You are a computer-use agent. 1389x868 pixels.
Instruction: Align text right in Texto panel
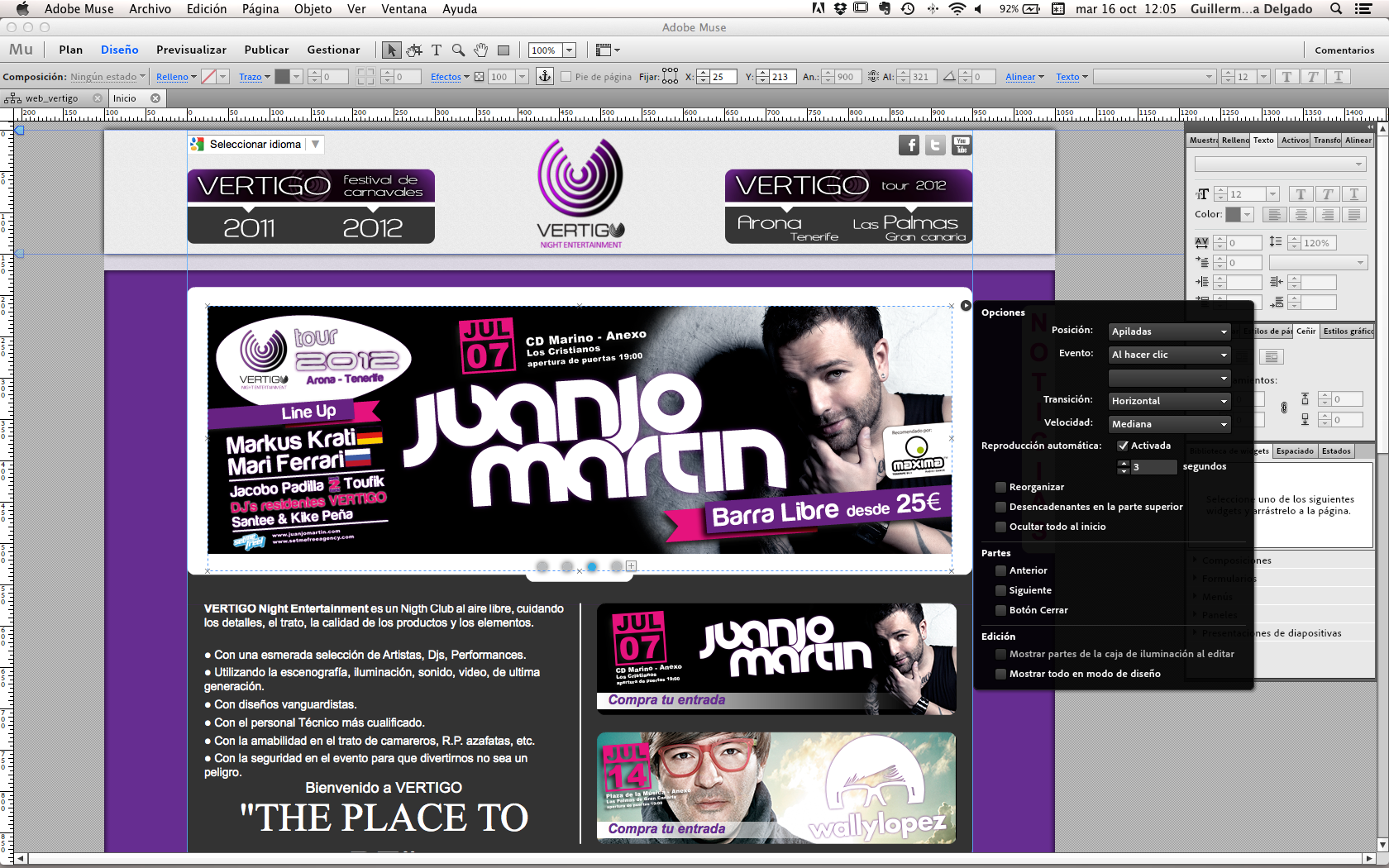click(x=1327, y=215)
